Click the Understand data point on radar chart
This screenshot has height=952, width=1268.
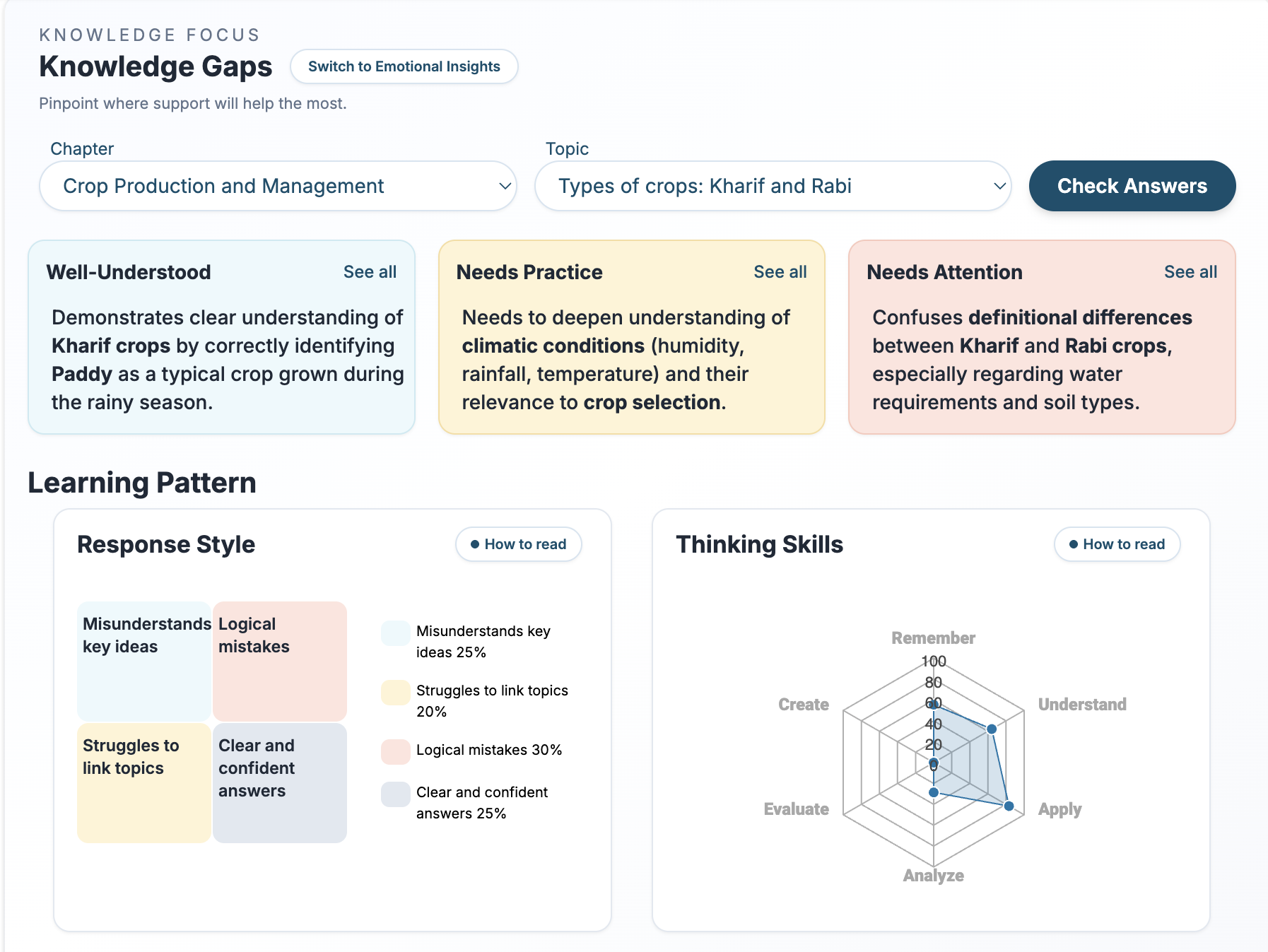992,729
